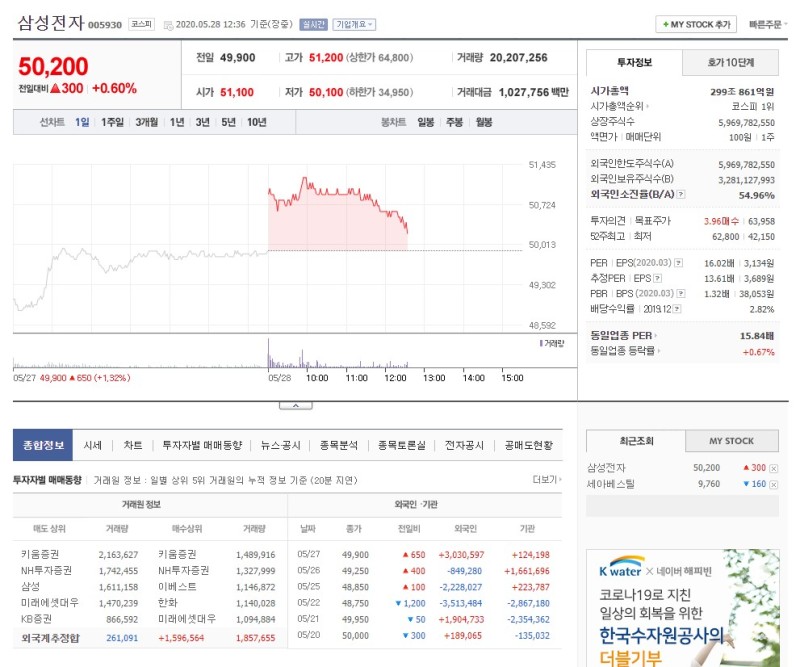Open the K water 더블기부 advertisement banner

[683, 608]
